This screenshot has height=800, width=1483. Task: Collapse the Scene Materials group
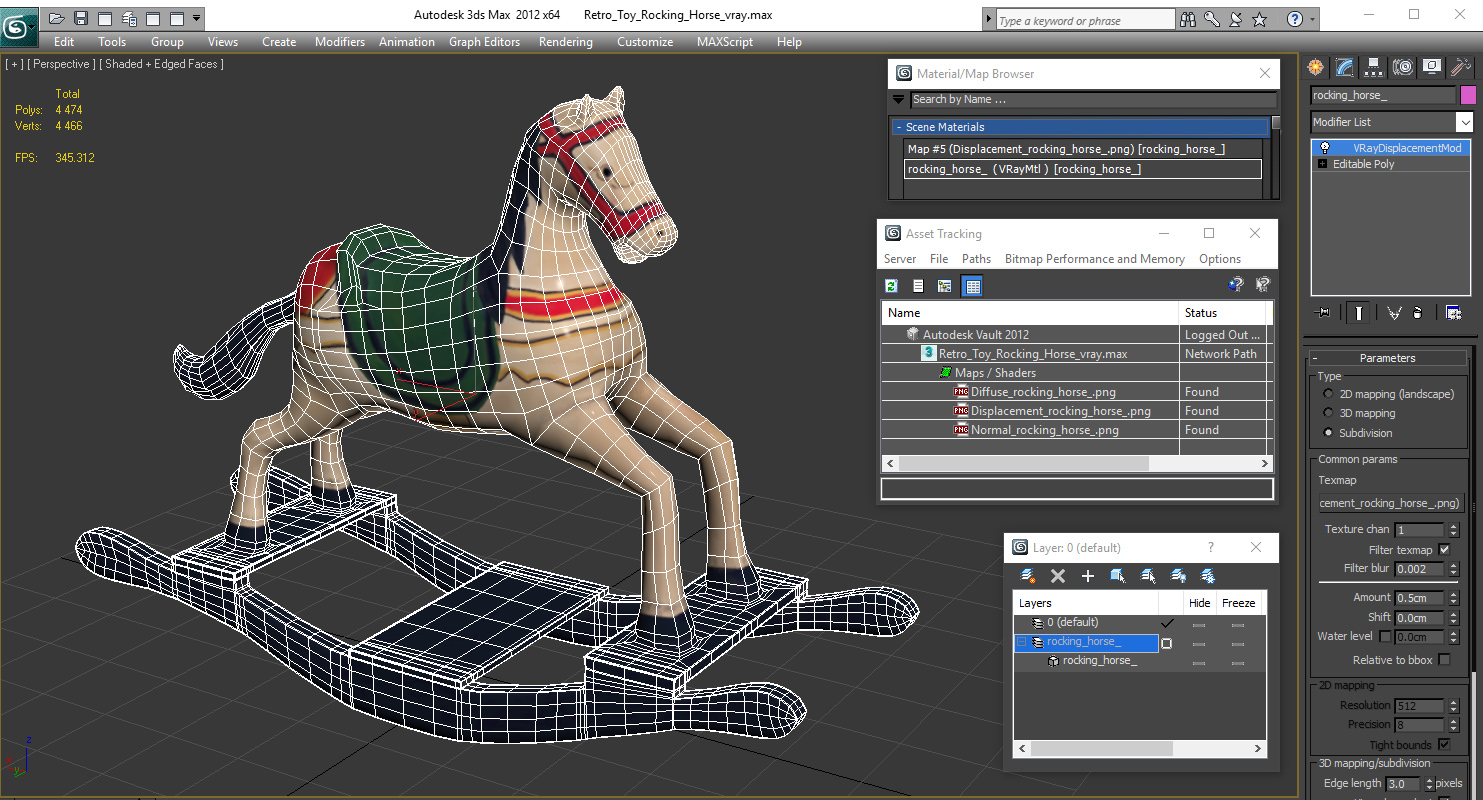[898, 127]
